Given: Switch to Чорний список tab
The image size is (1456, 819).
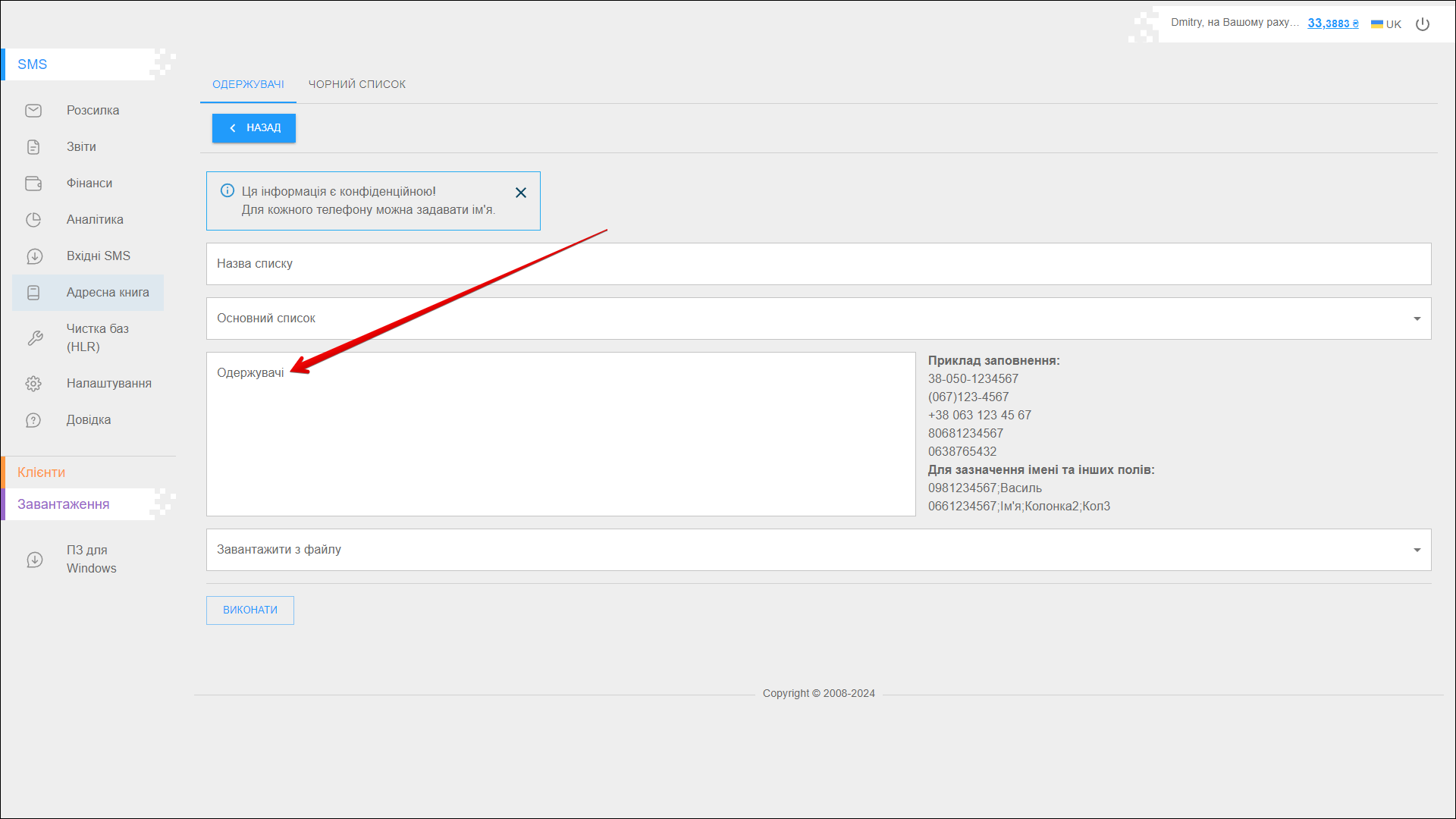Looking at the screenshot, I should pos(356,84).
